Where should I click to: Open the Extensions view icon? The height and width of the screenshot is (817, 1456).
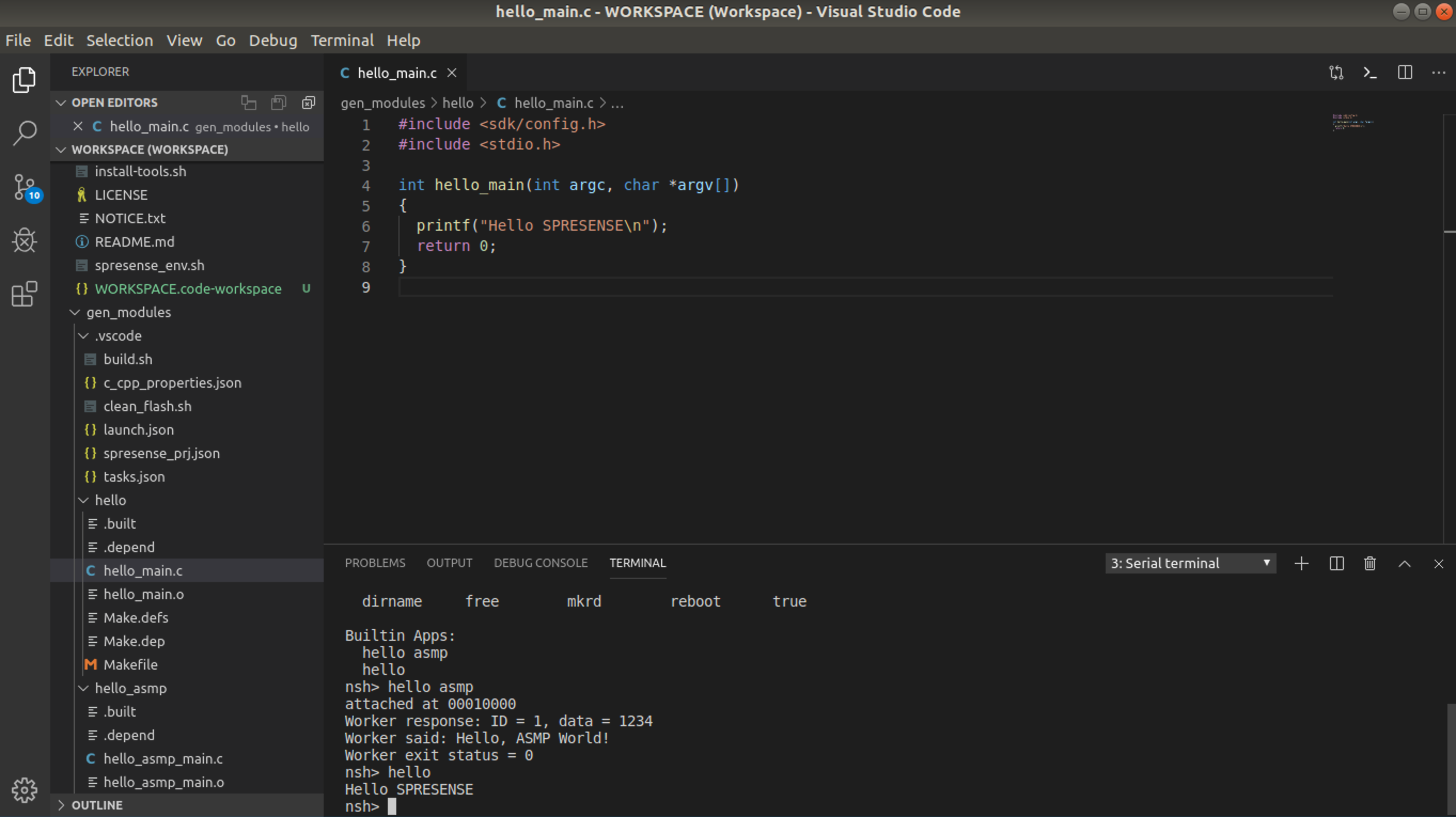coord(25,294)
